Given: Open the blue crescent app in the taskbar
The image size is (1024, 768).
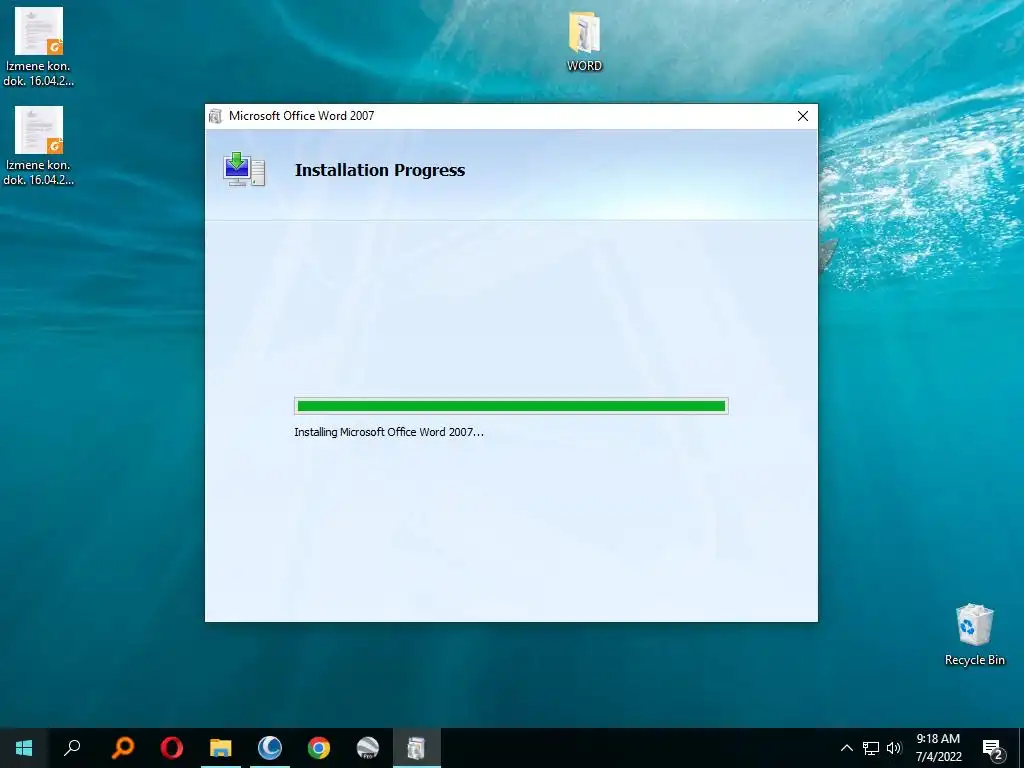Looking at the screenshot, I should [270, 748].
